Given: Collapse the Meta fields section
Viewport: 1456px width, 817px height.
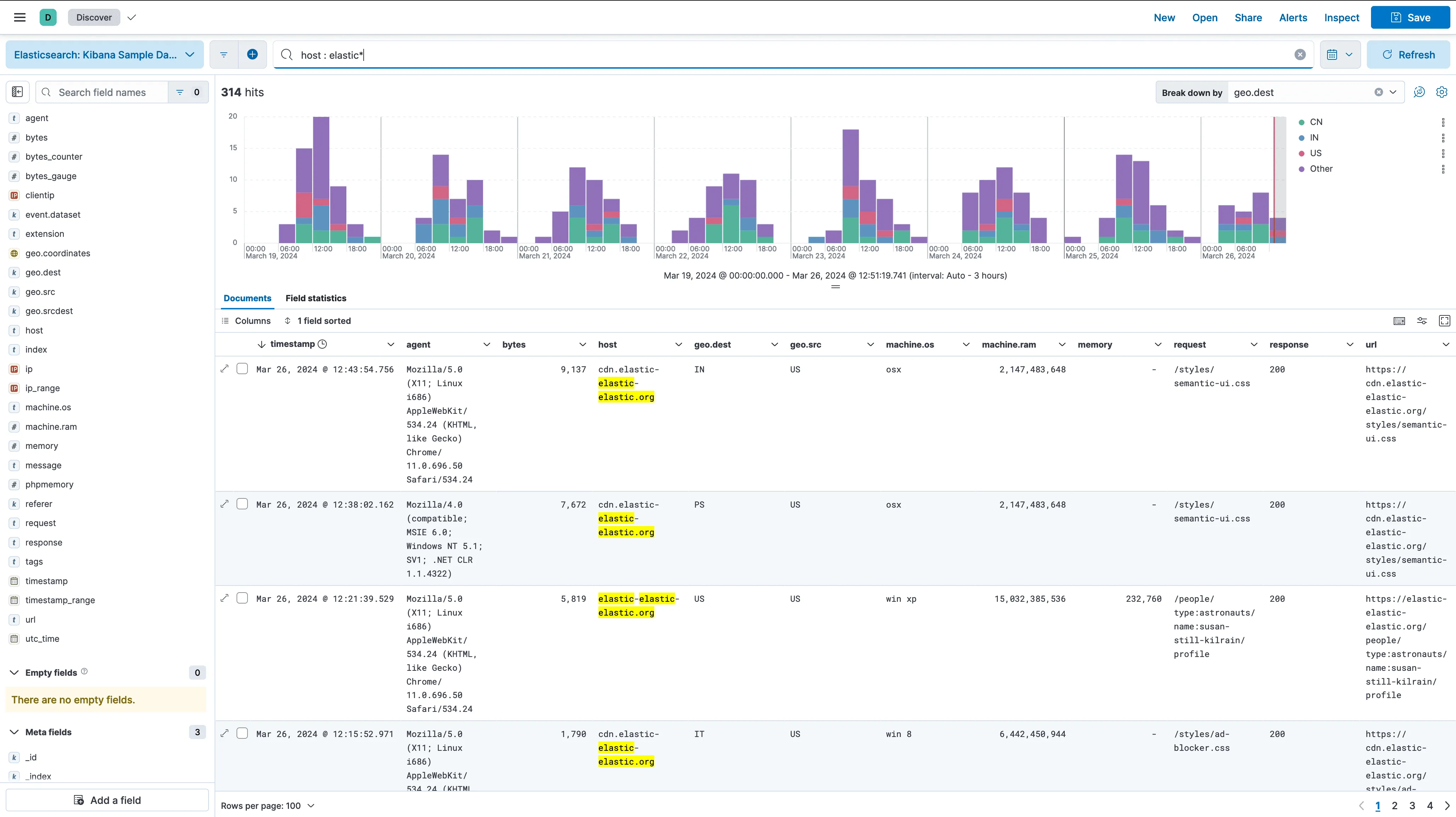Looking at the screenshot, I should click(x=13, y=732).
